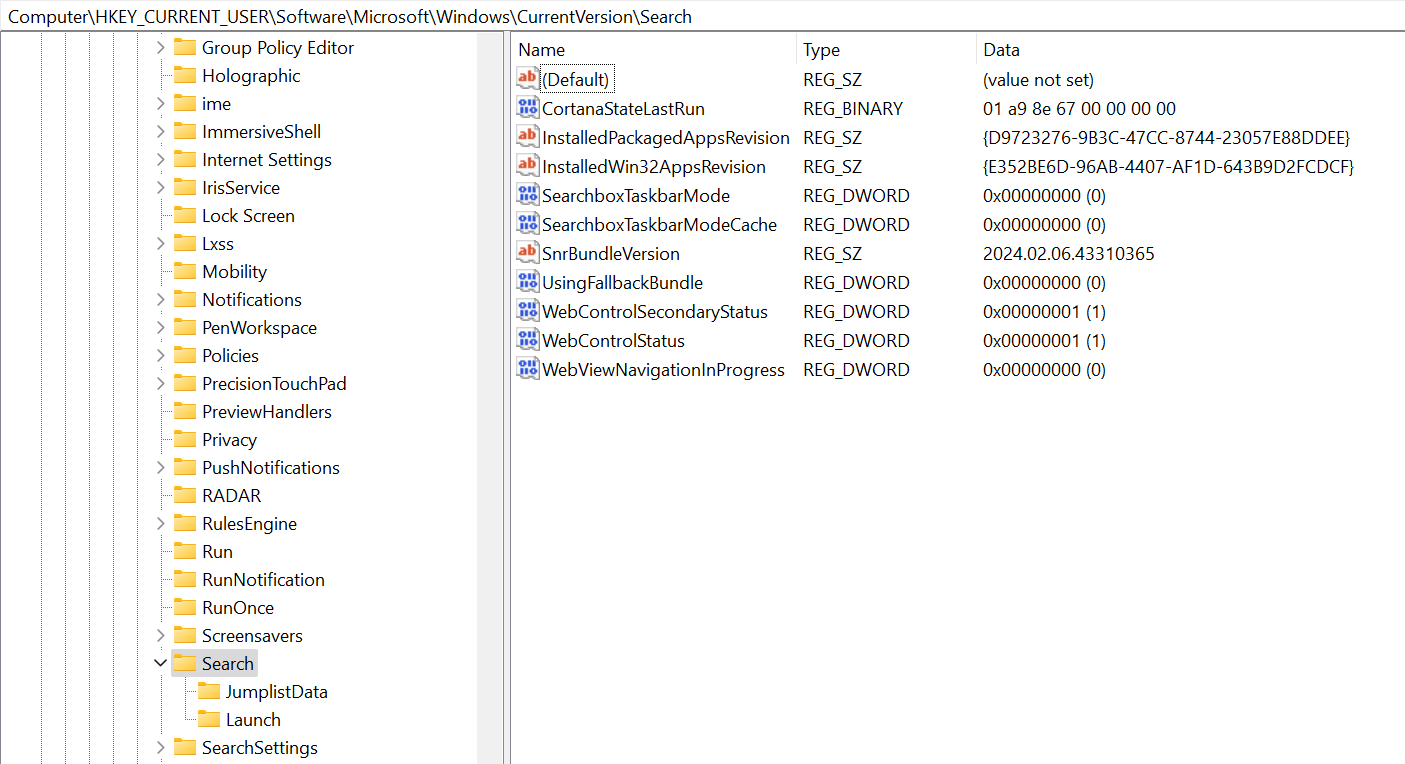Click the Privacy key folder icon
The image size is (1405, 764).
tap(184, 439)
